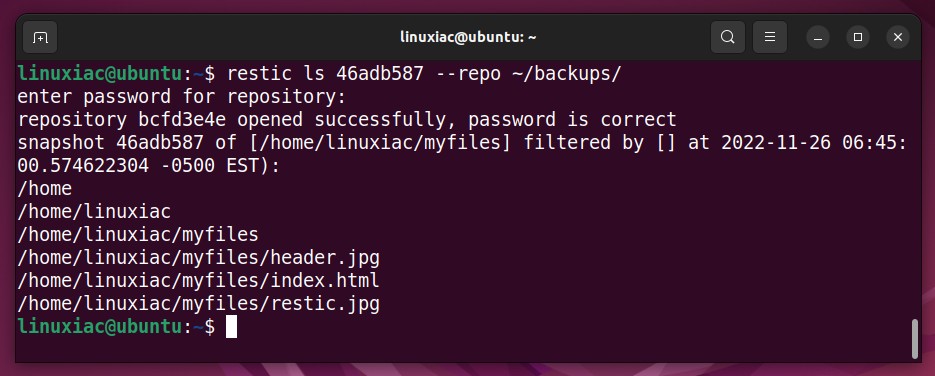Open the hamburger menu
This screenshot has height=376, width=935.
(x=770, y=38)
